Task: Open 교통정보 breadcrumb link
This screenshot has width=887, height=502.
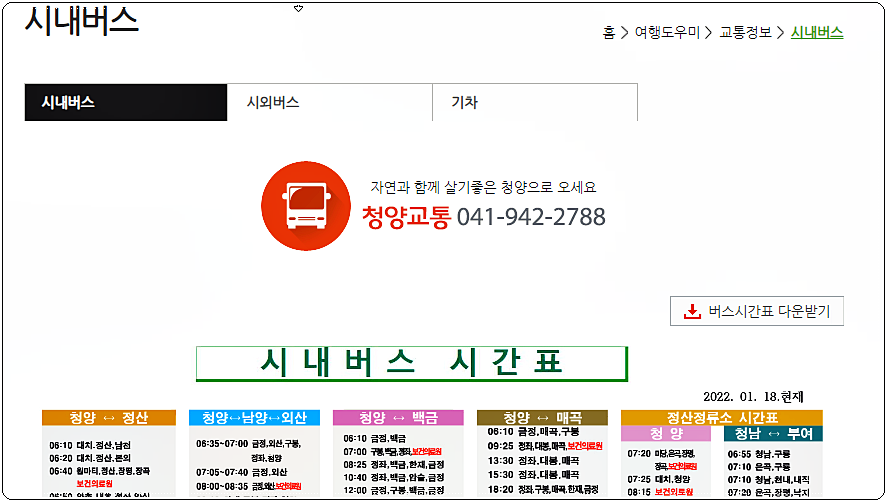Action: pyautogui.click(x=745, y=32)
